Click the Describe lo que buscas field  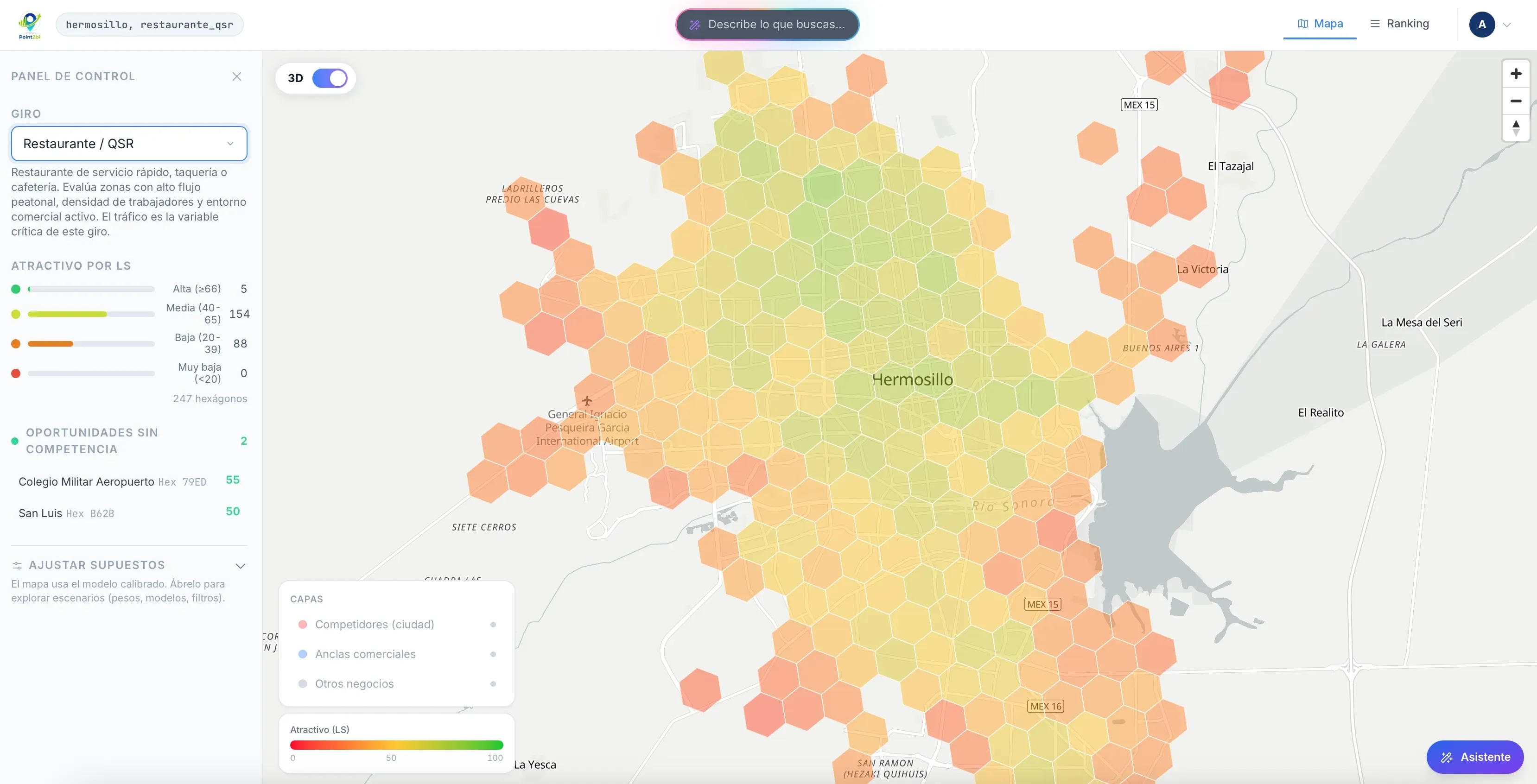click(x=767, y=25)
